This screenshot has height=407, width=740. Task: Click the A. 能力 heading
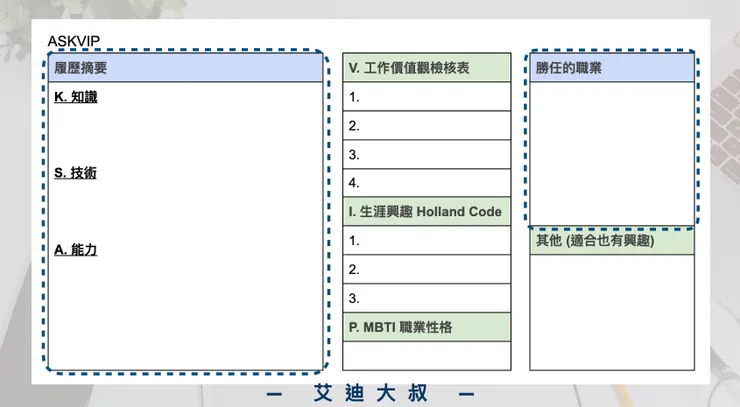point(76,249)
